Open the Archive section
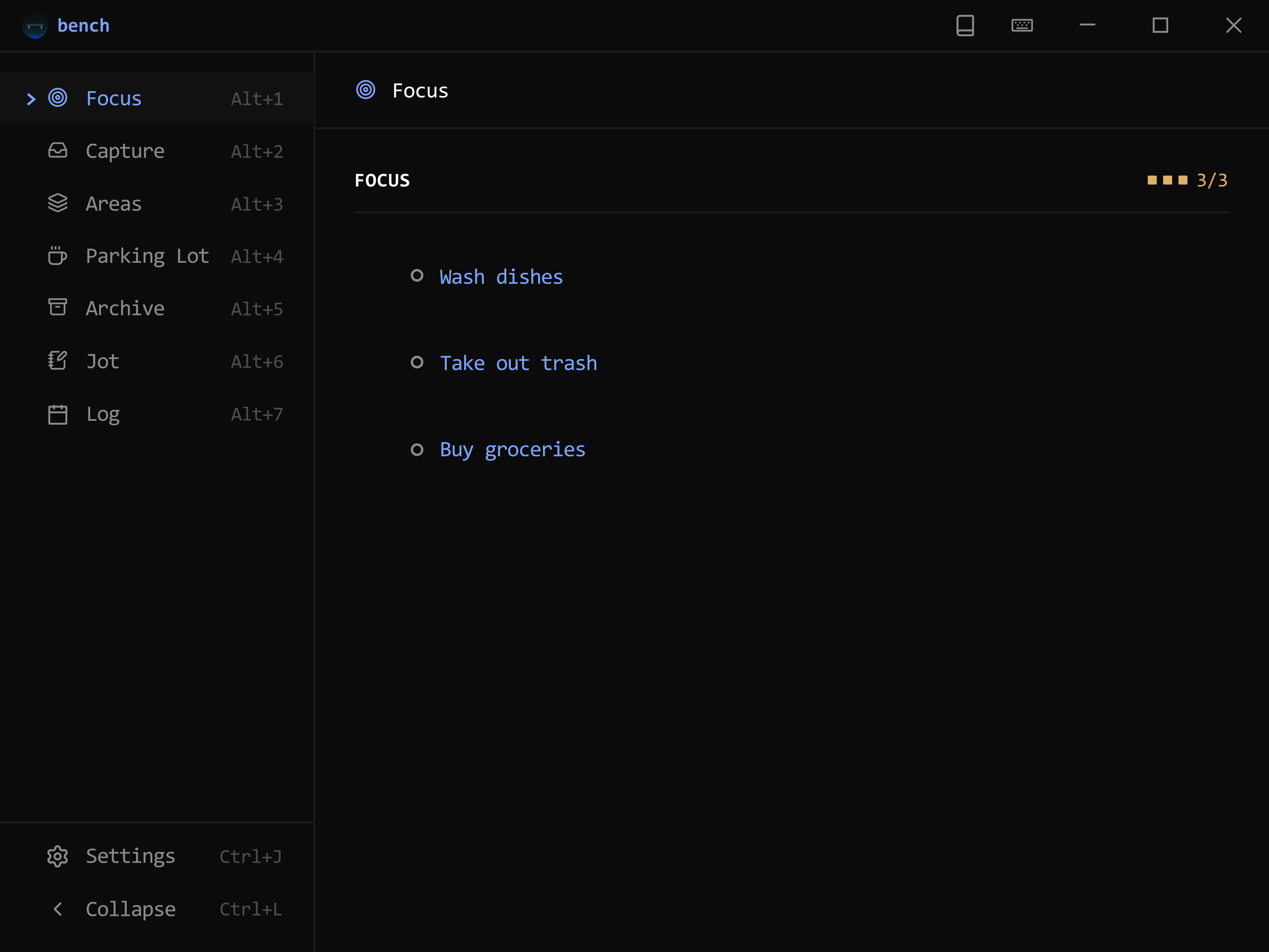The height and width of the screenshot is (952, 1269). point(125,309)
